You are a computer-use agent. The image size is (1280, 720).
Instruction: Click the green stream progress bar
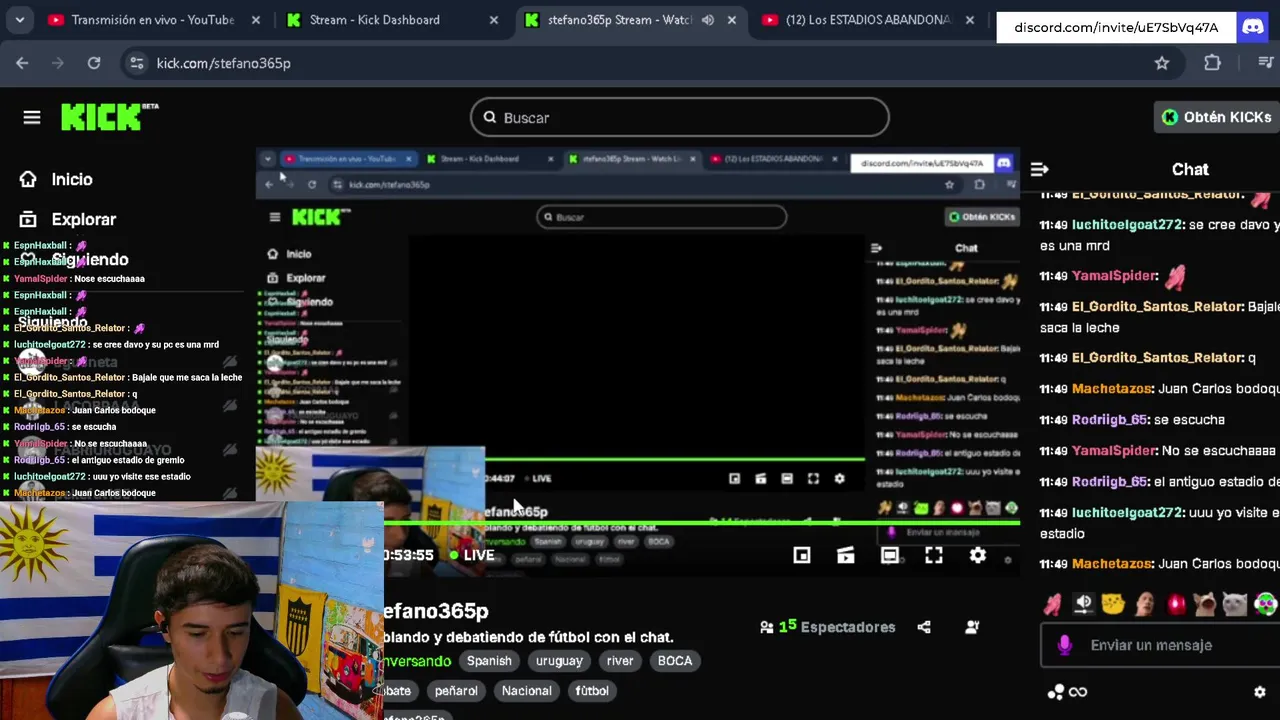coord(702,522)
